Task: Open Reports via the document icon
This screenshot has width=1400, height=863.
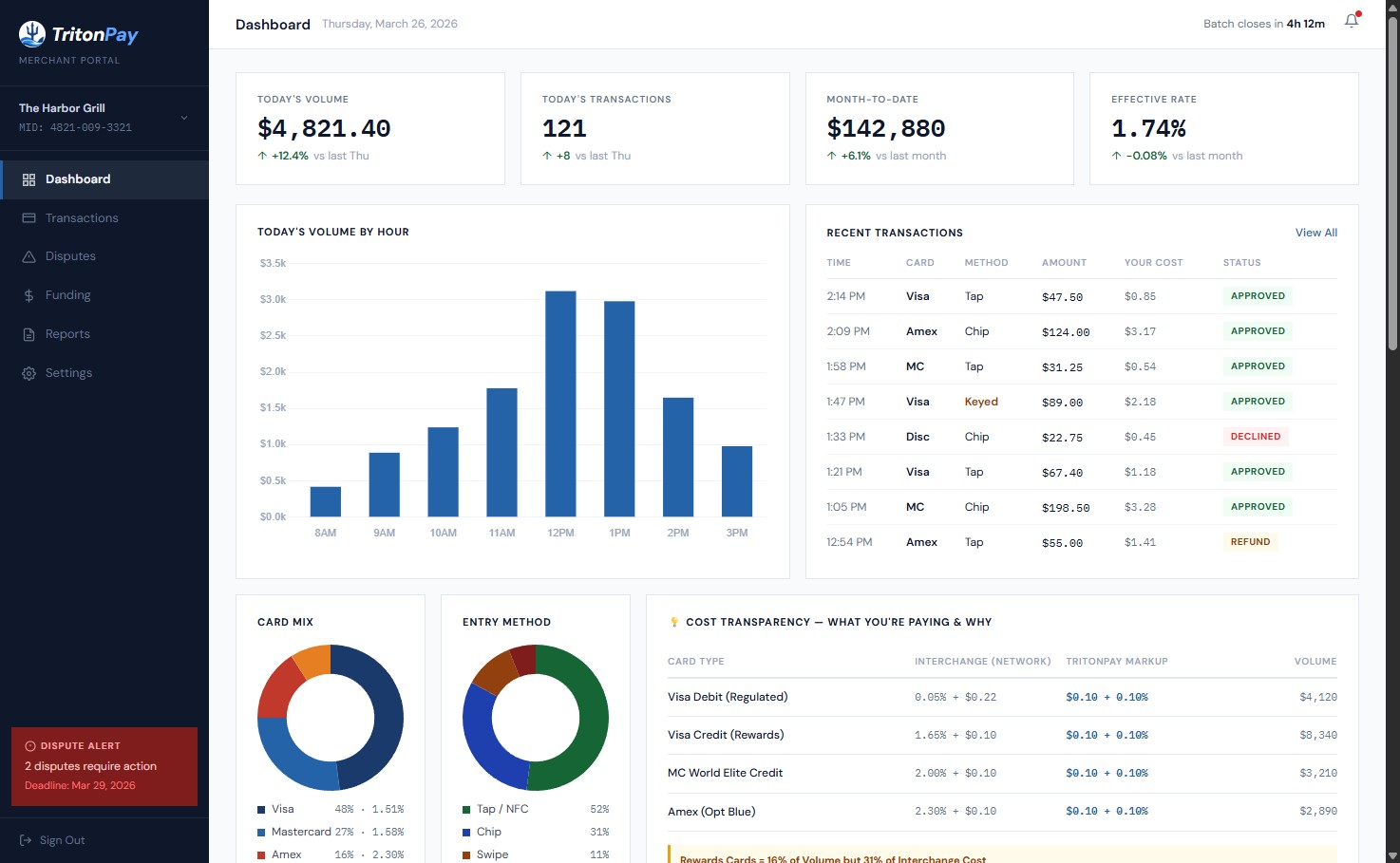Action: click(28, 333)
